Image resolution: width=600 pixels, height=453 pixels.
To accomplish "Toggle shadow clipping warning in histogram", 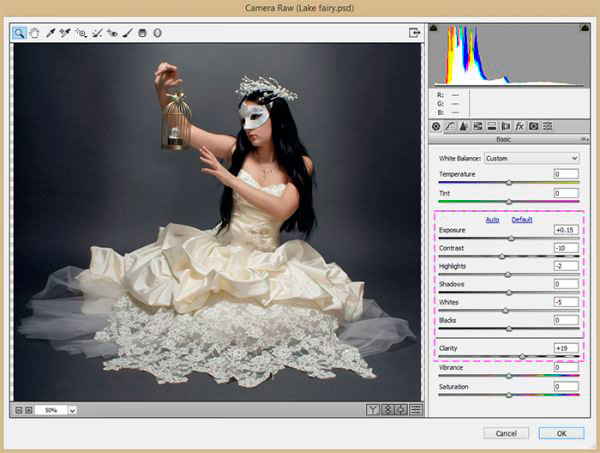I will click(433, 28).
